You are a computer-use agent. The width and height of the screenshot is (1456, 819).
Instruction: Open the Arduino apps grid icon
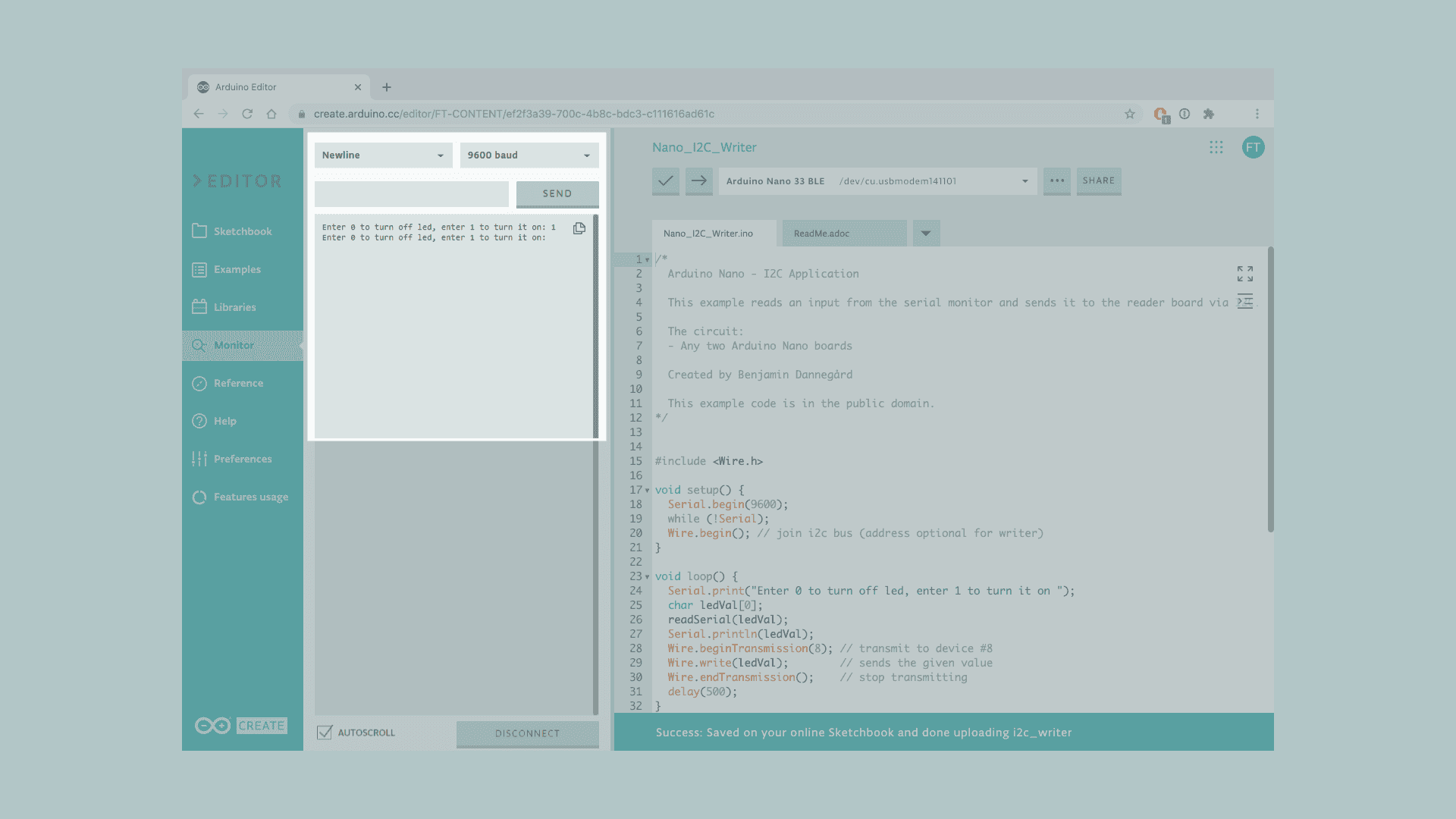(1216, 147)
